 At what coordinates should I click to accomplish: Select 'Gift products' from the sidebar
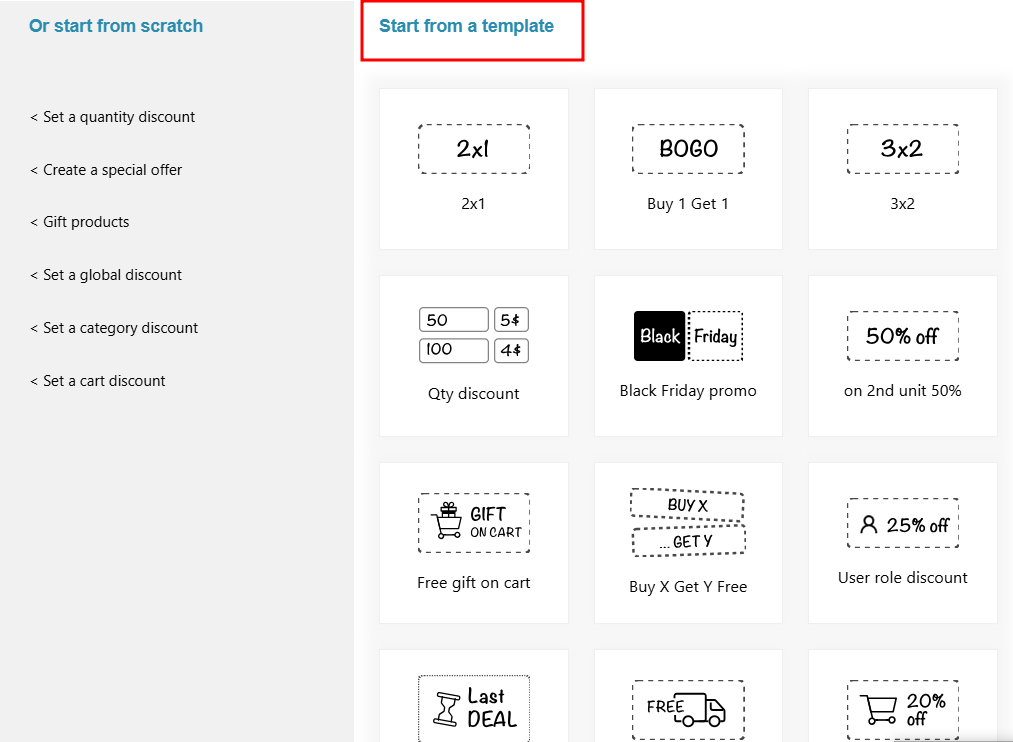coord(80,222)
